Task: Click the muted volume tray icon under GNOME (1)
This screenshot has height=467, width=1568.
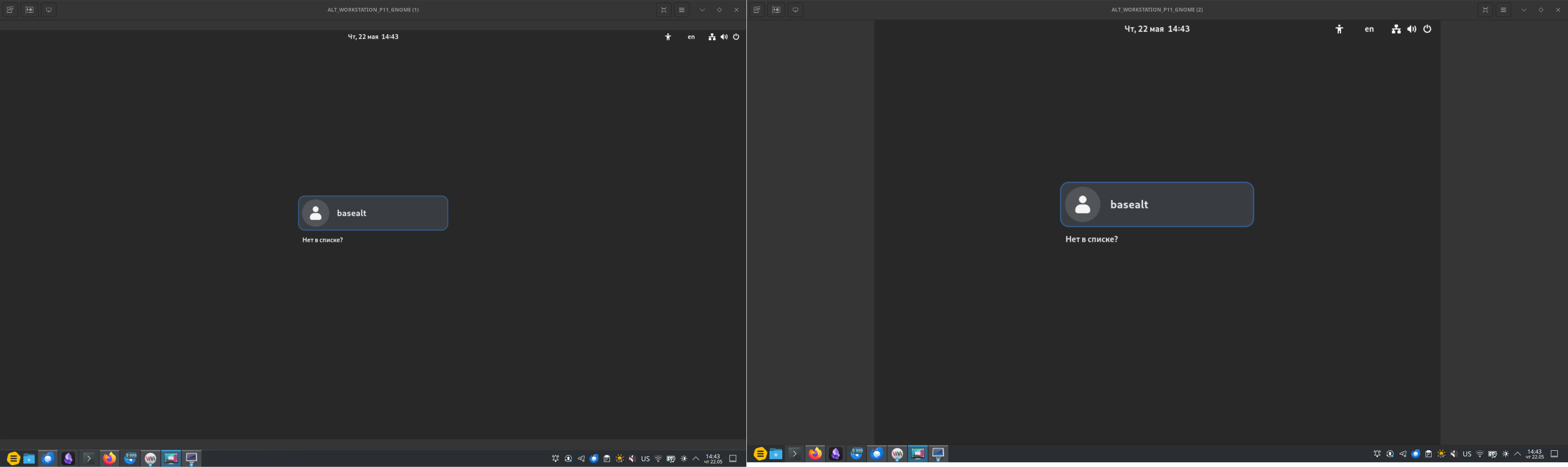Action: coord(632,458)
